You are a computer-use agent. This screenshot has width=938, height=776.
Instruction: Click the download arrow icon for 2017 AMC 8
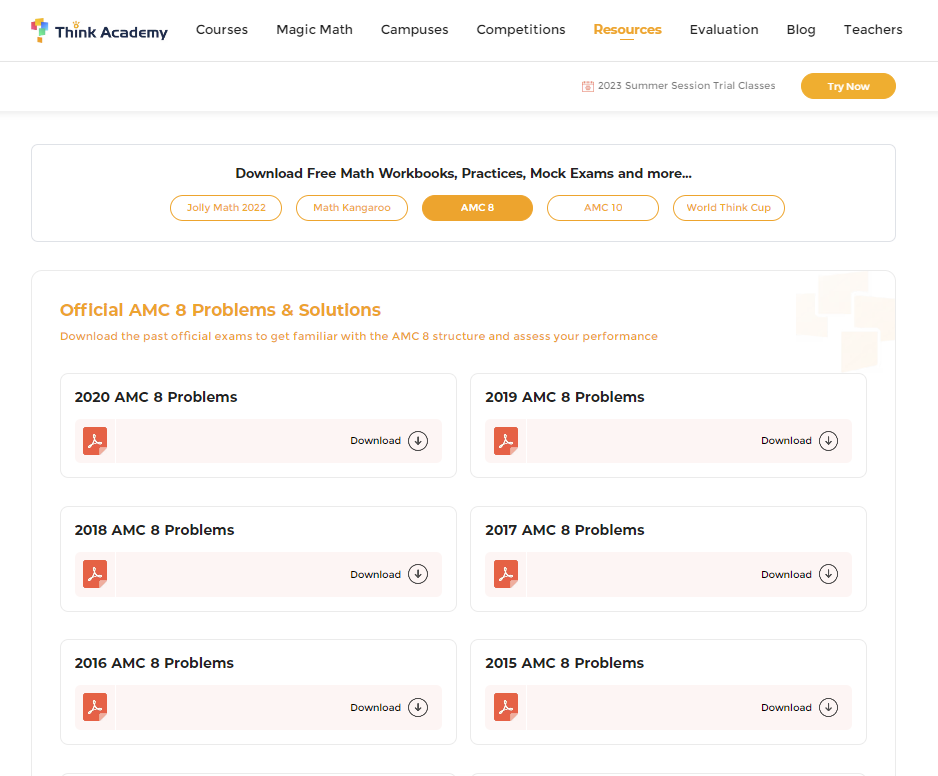pos(829,574)
